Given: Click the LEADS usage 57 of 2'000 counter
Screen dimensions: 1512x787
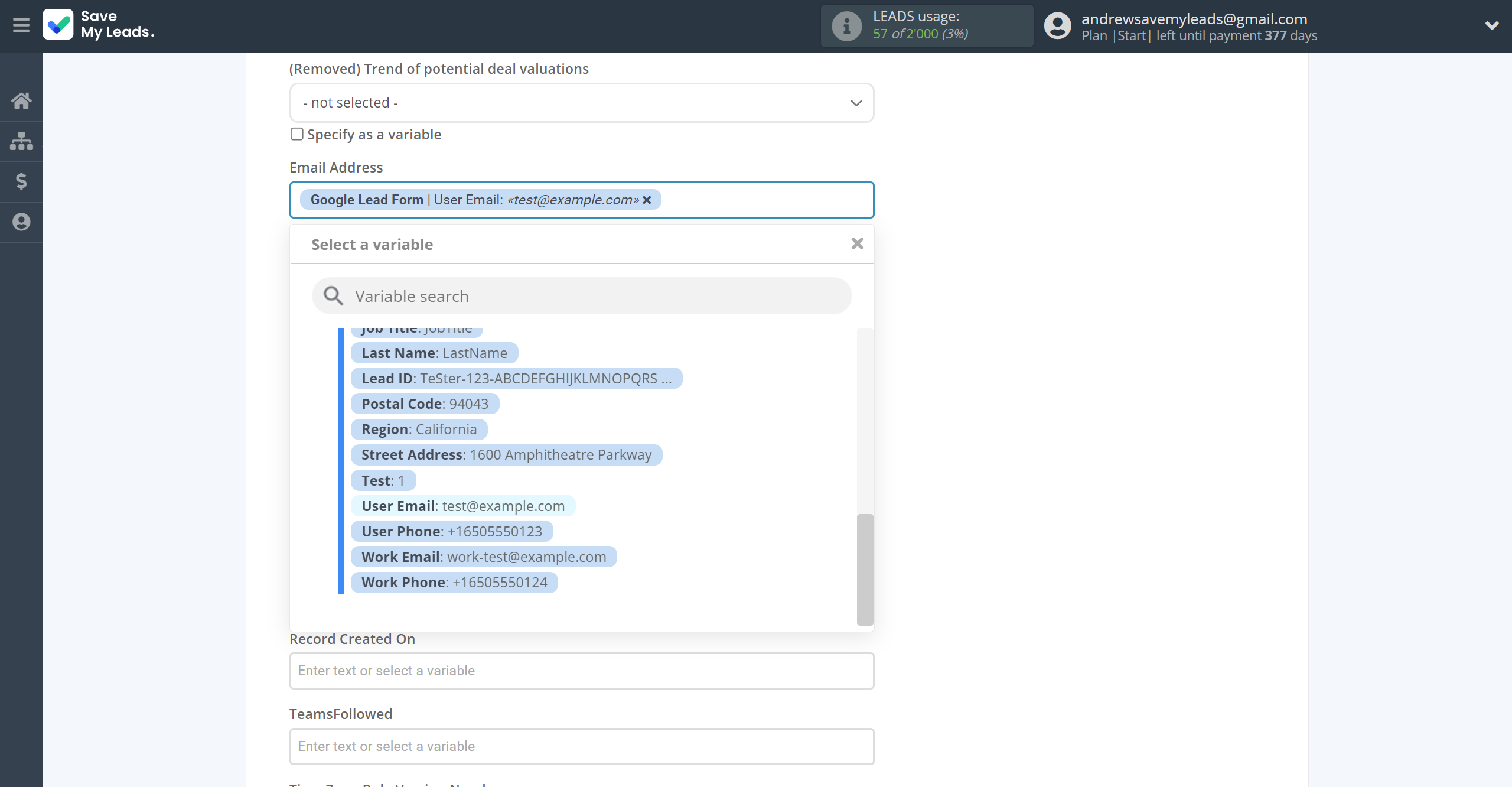Looking at the screenshot, I should (x=920, y=34).
